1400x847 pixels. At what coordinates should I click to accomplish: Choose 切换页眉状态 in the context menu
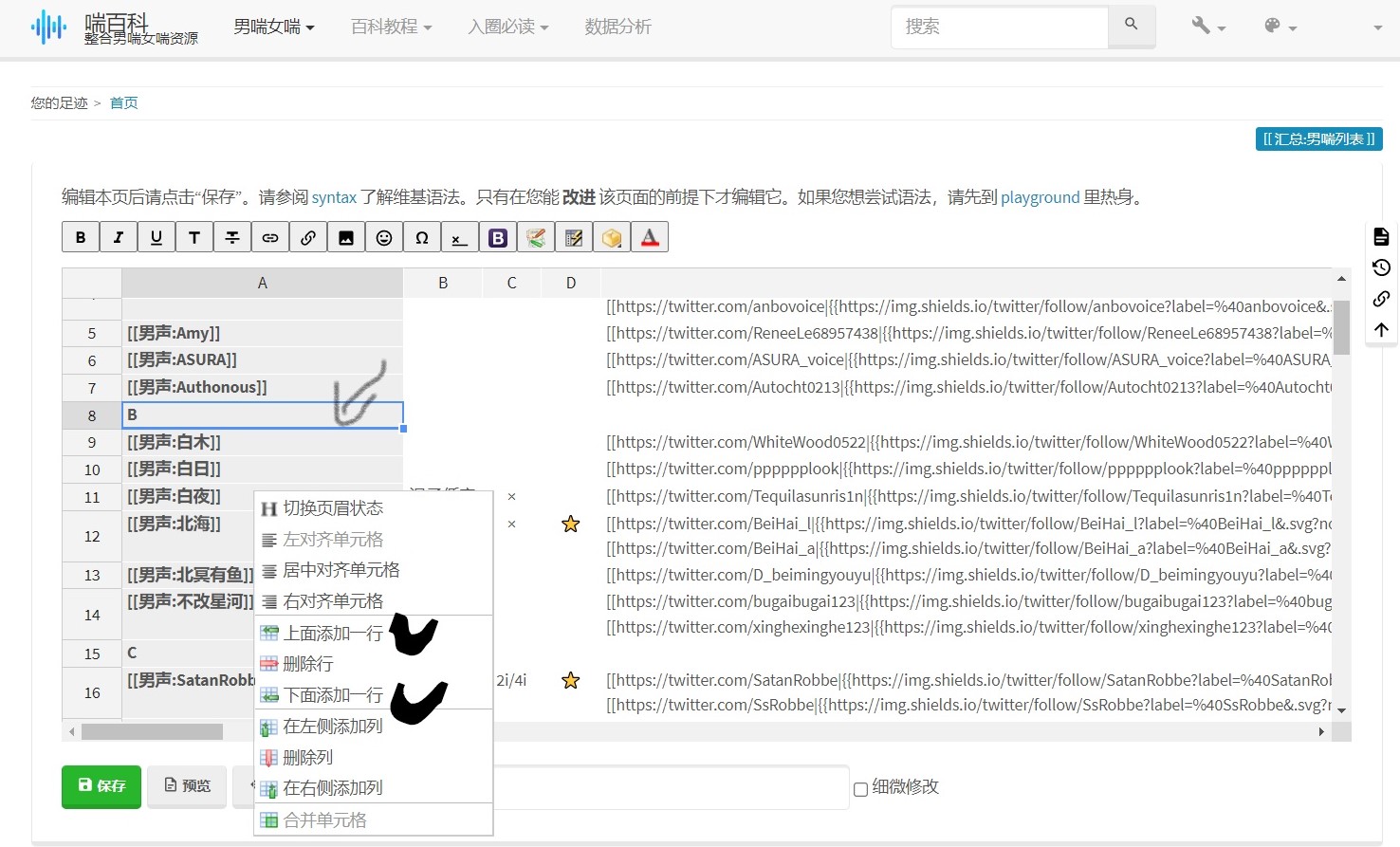[x=333, y=508]
